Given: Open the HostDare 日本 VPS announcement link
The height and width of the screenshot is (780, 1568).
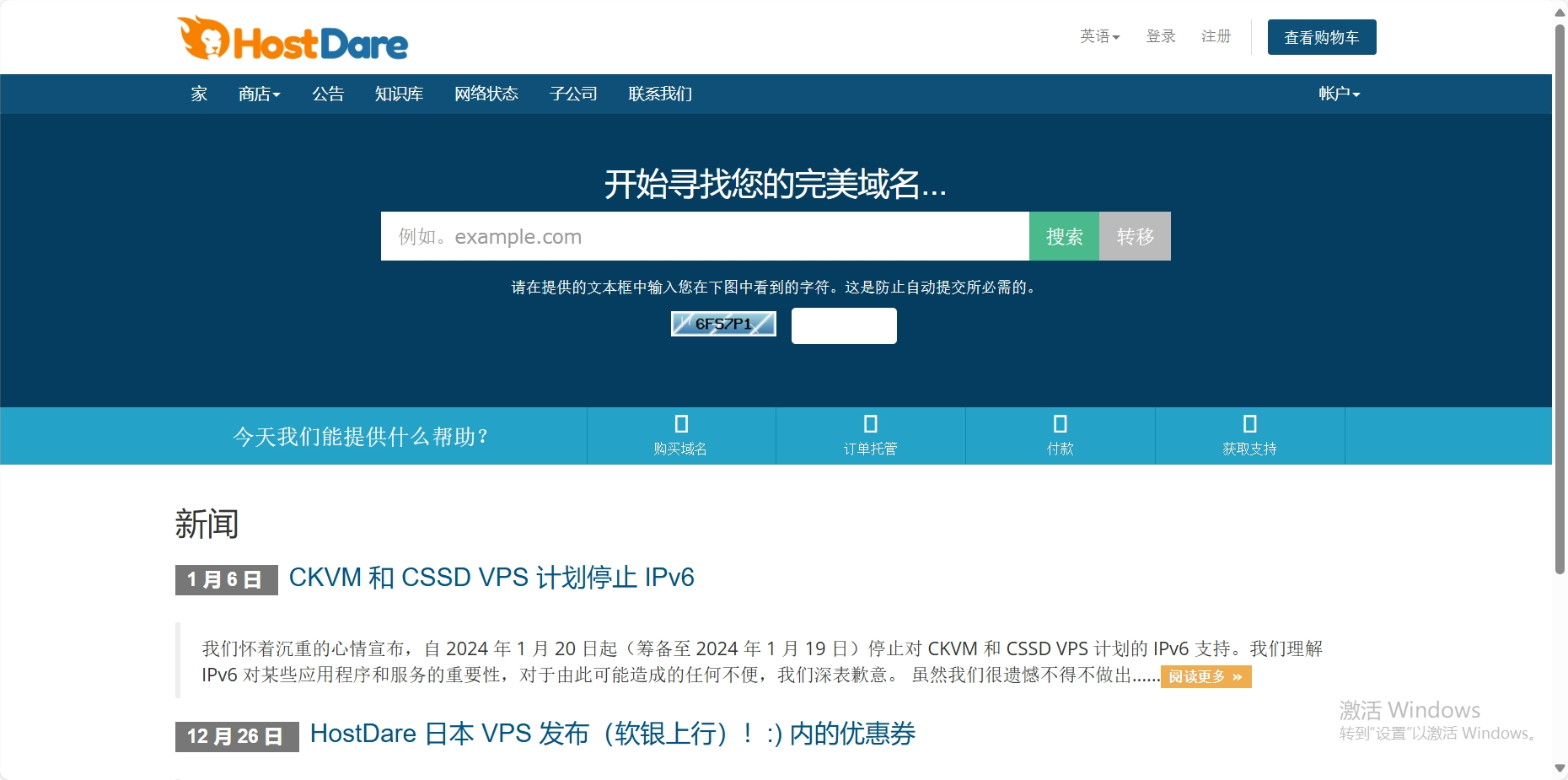Looking at the screenshot, I should [612, 734].
